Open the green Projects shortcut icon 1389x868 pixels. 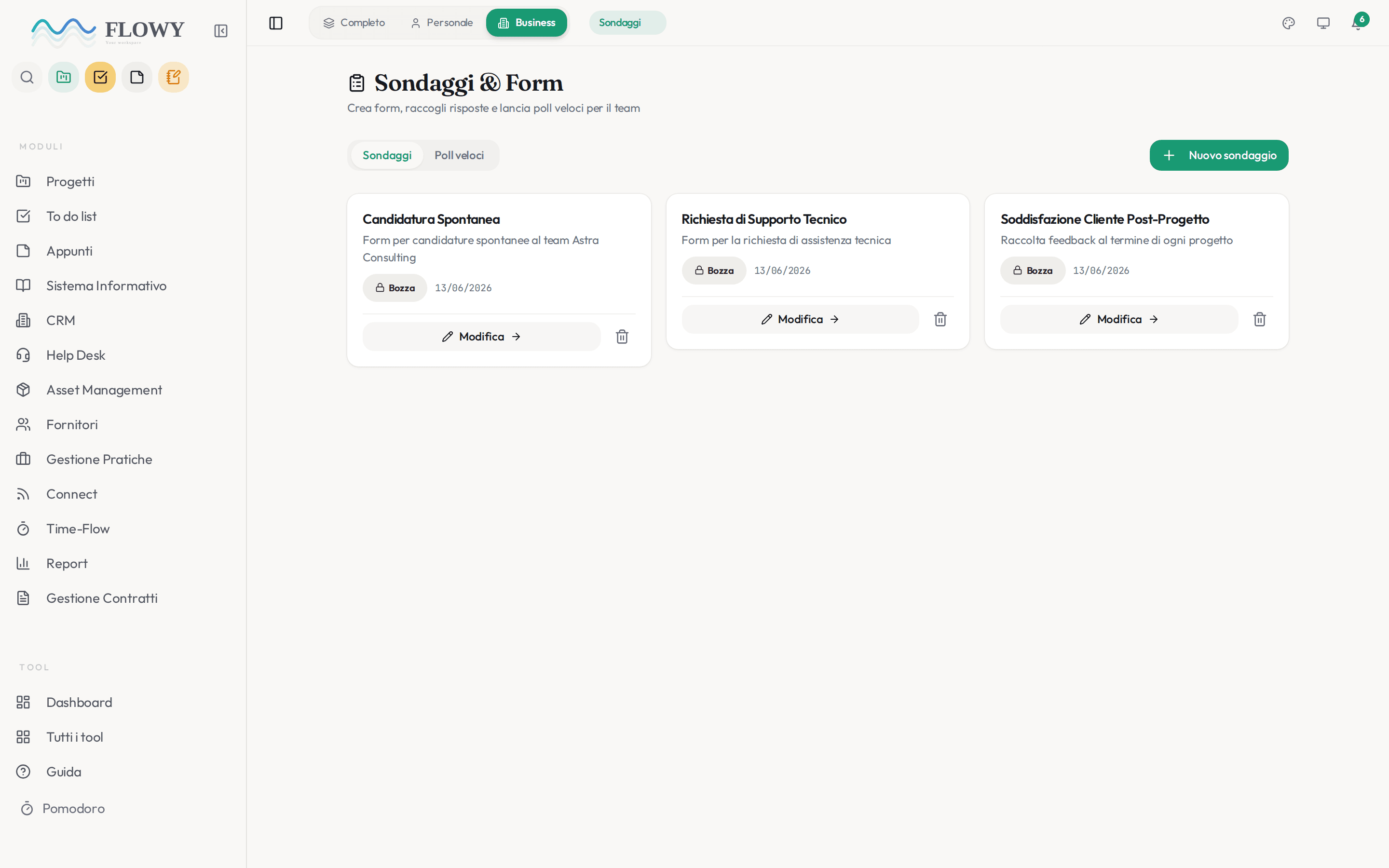pos(64,77)
